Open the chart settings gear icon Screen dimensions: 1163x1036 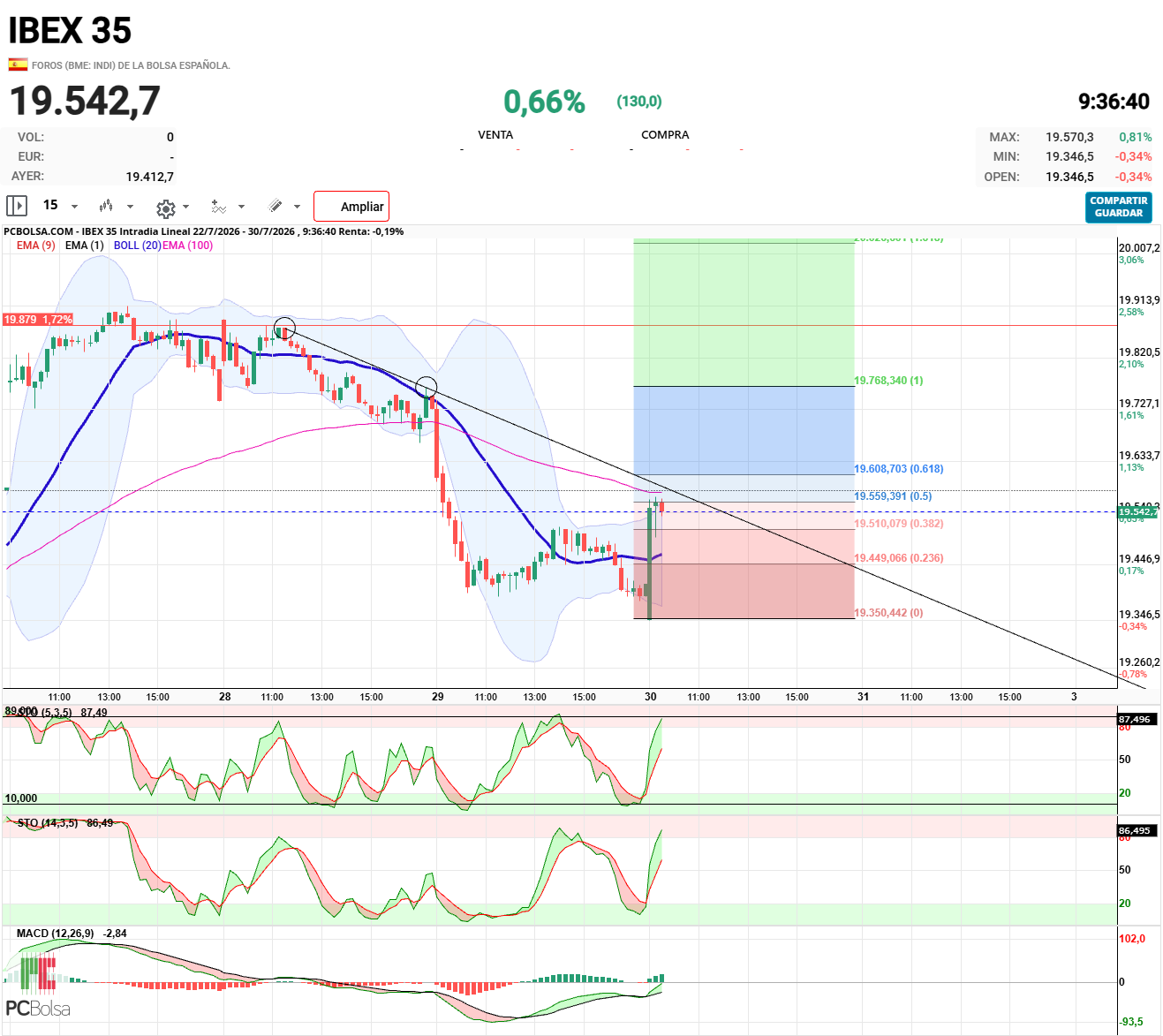(165, 208)
